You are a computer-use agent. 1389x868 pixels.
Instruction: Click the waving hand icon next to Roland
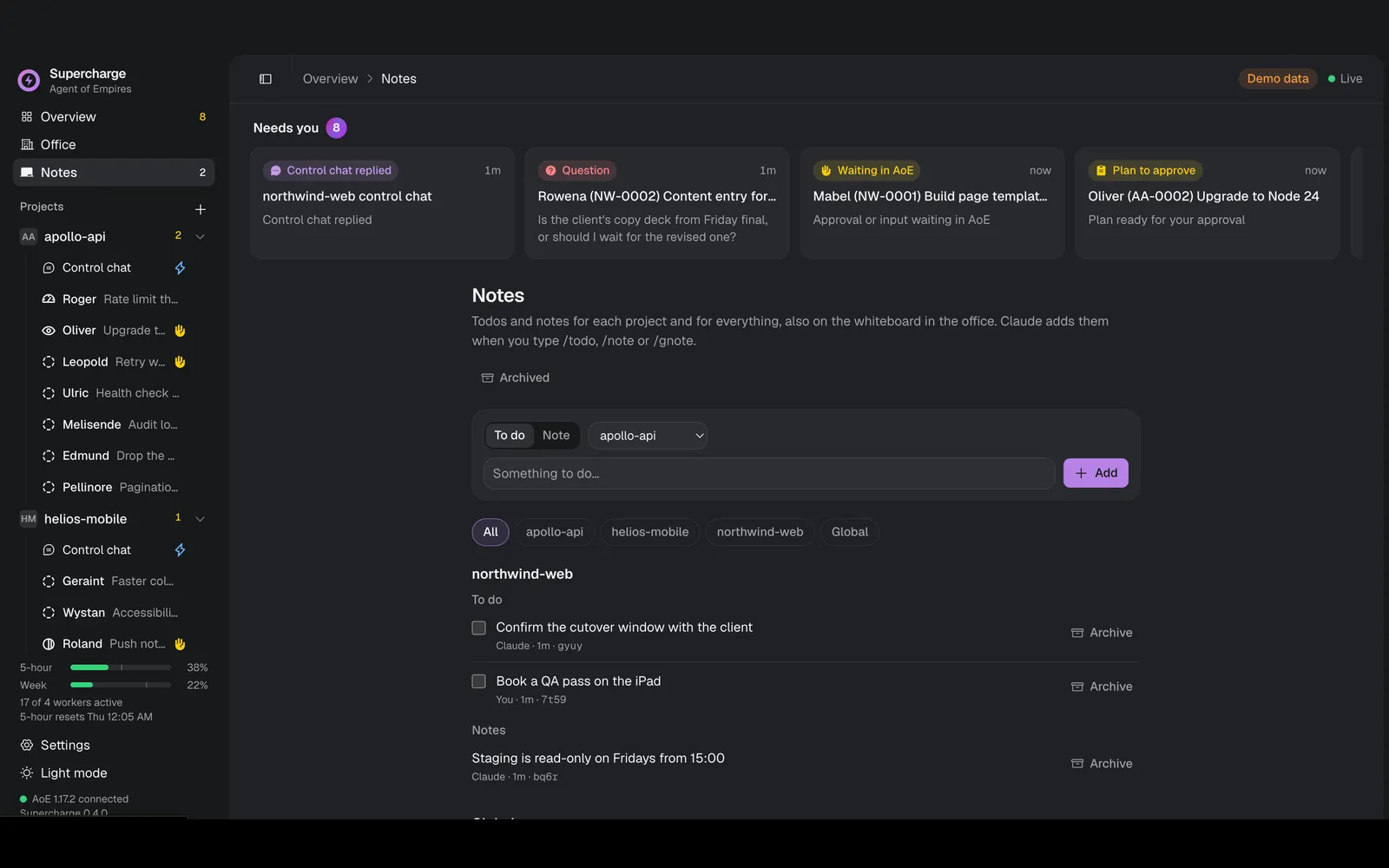(180, 644)
